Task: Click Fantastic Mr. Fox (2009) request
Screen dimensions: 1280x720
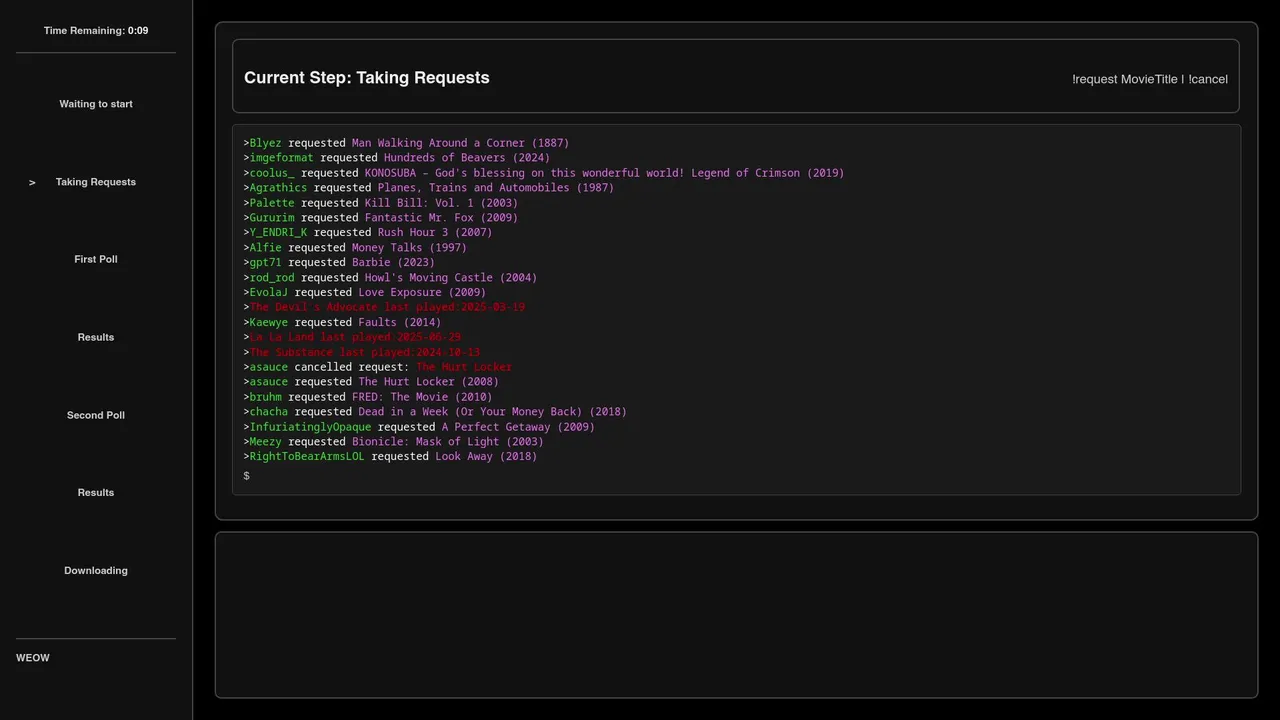Action: click(x=442, y=218)
